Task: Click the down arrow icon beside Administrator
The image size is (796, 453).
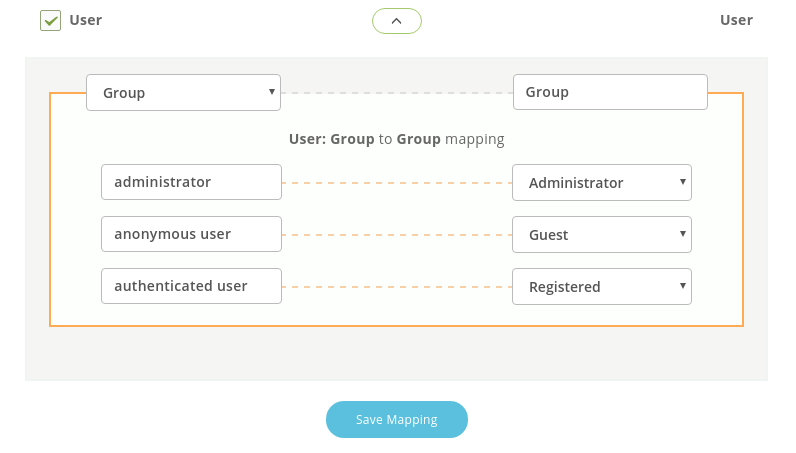Action: [x=683, y=182]
